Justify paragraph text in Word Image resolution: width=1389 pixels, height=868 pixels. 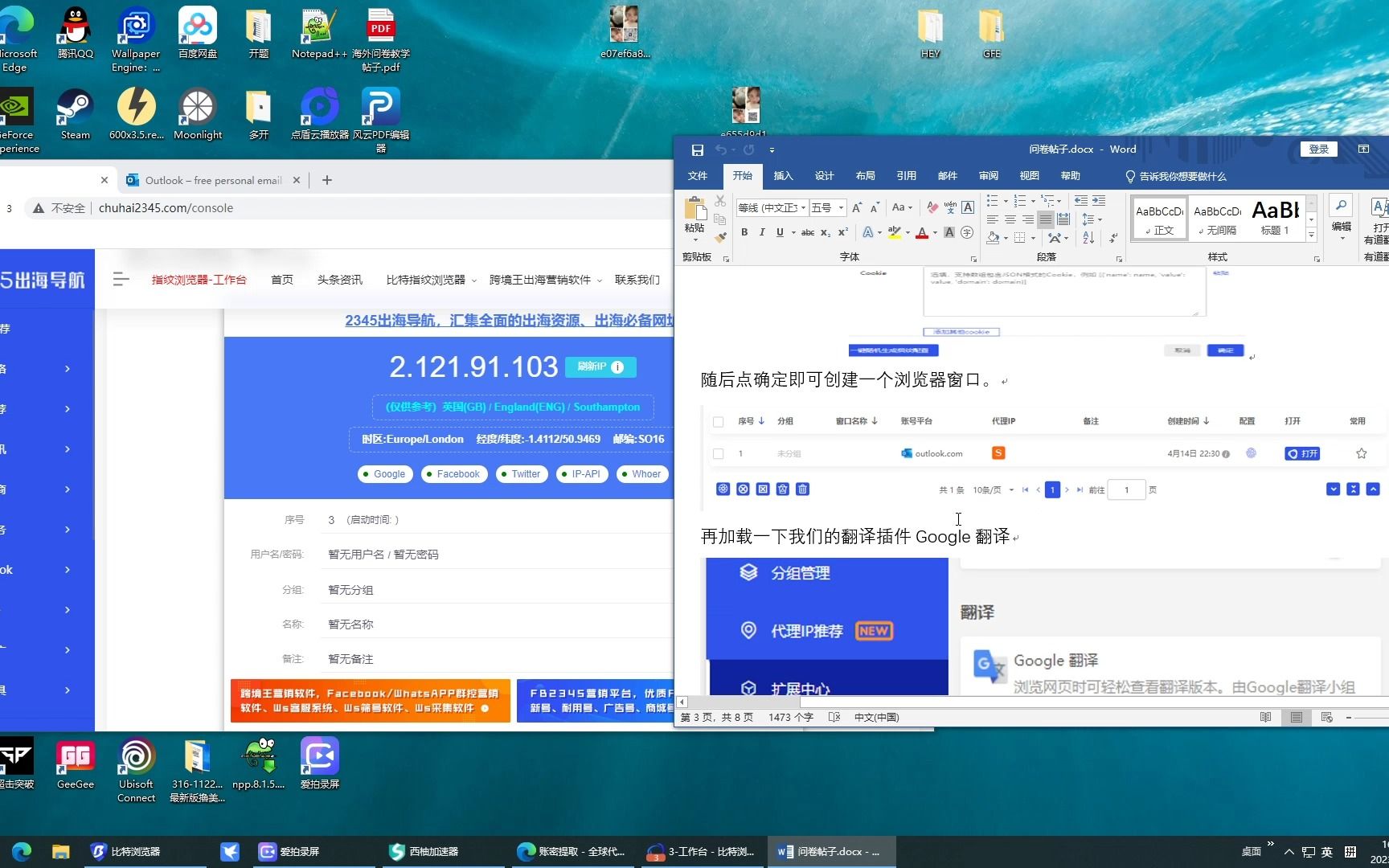(x=1045, y=219)
